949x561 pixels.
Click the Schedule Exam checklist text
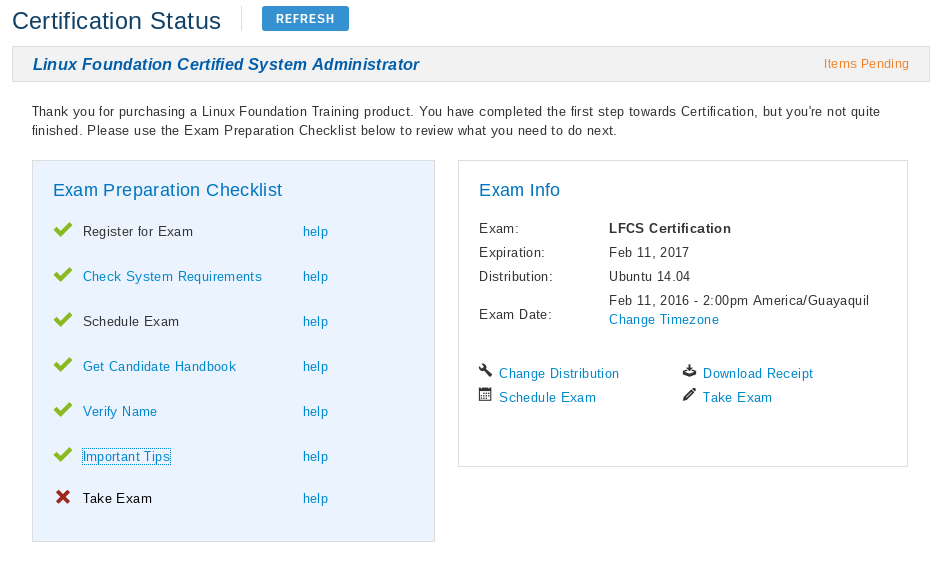[131, 321]
